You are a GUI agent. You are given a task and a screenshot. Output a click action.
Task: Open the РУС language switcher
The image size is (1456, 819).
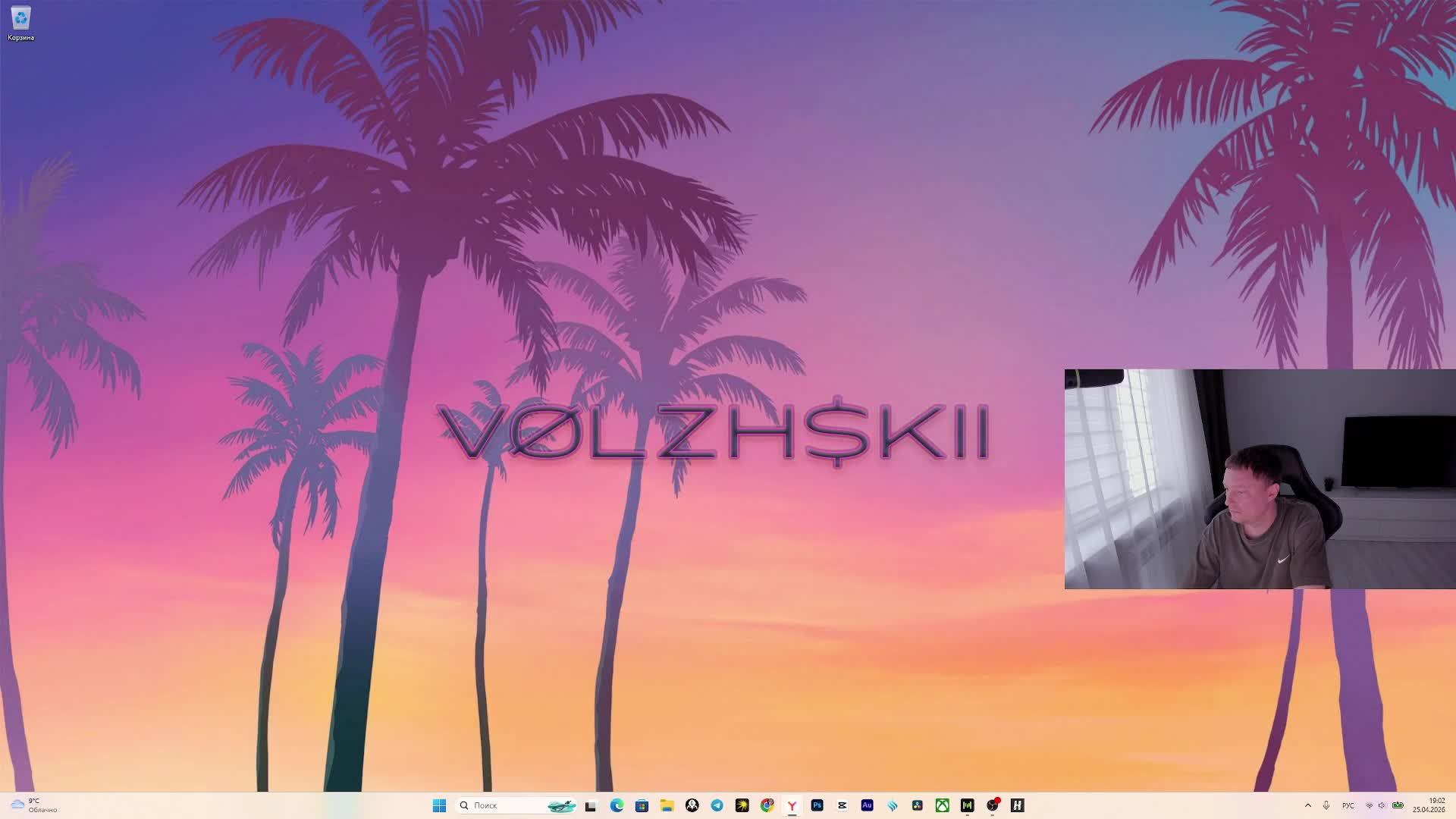point(1348,805)
